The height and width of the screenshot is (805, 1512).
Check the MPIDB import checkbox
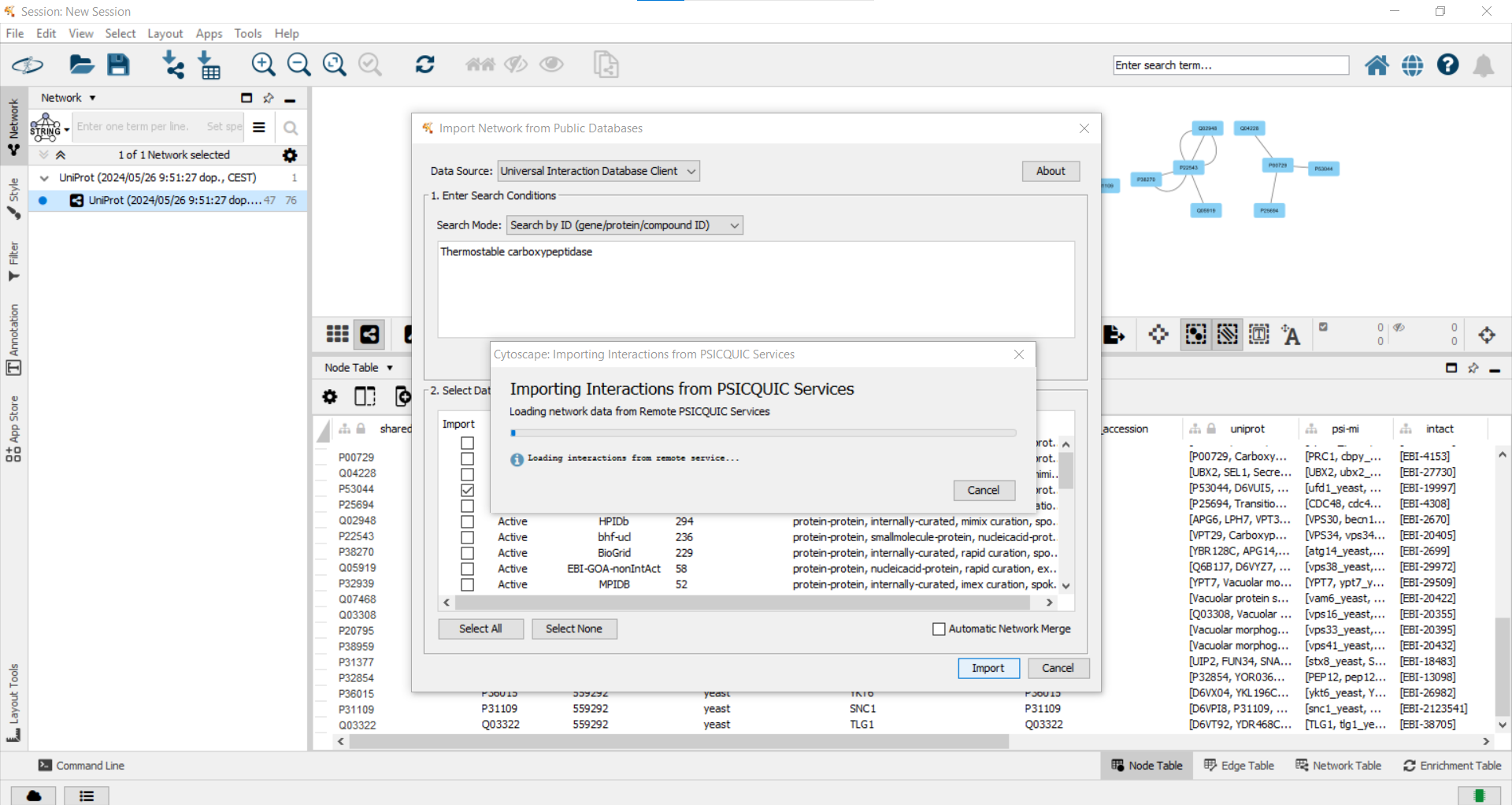468,584
